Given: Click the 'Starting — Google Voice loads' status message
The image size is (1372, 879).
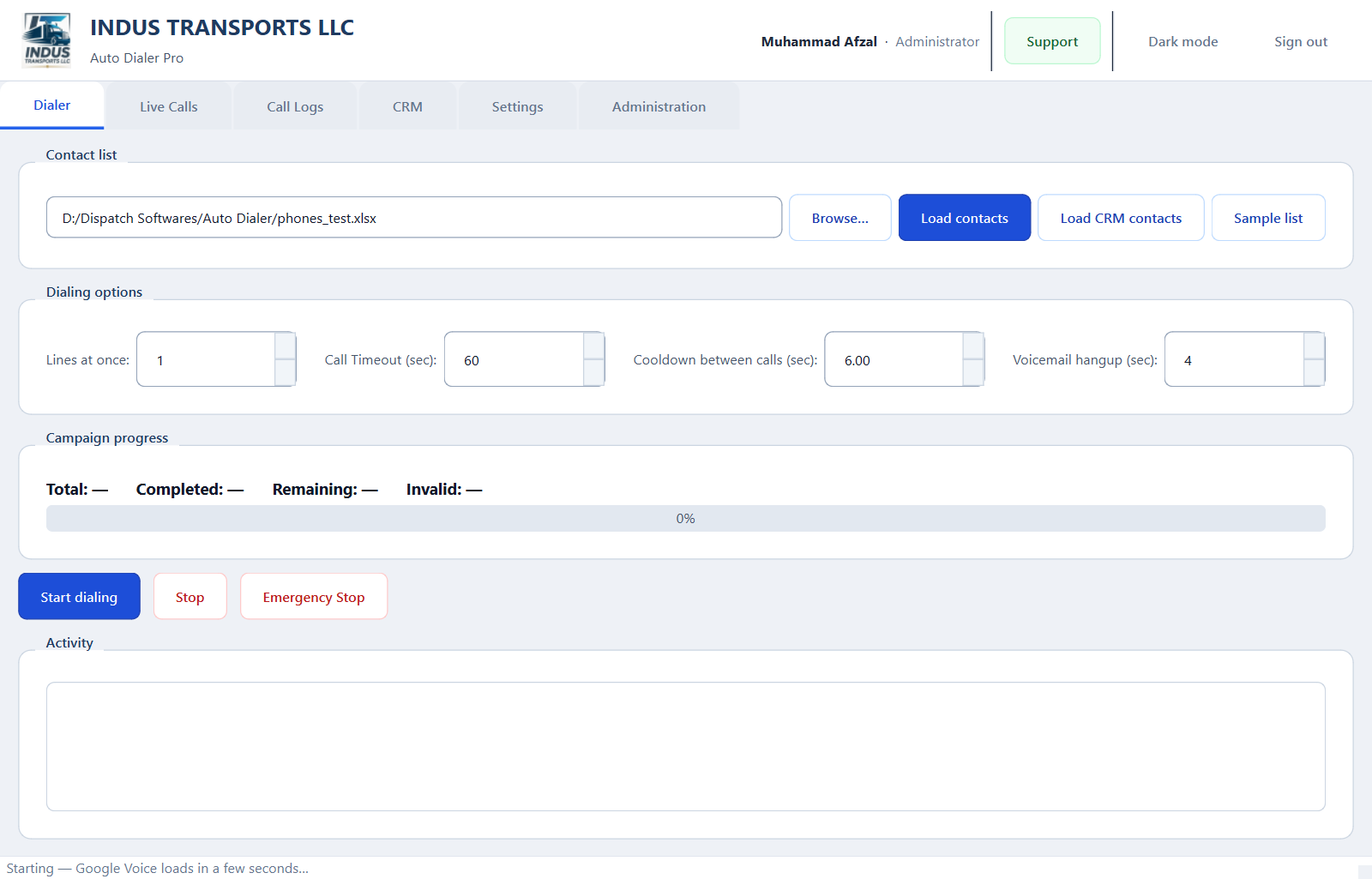Looking at the screenshot, I should (x=158, y=868).
